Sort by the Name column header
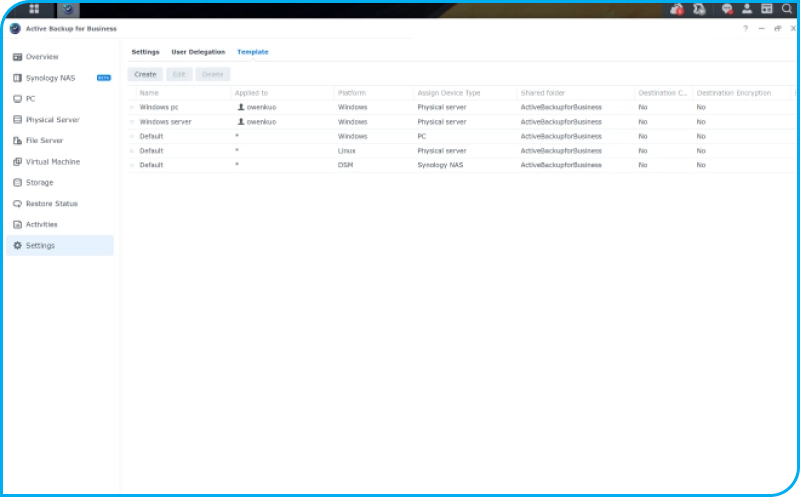This screenshot has height=497, width=800. point(183,93)
